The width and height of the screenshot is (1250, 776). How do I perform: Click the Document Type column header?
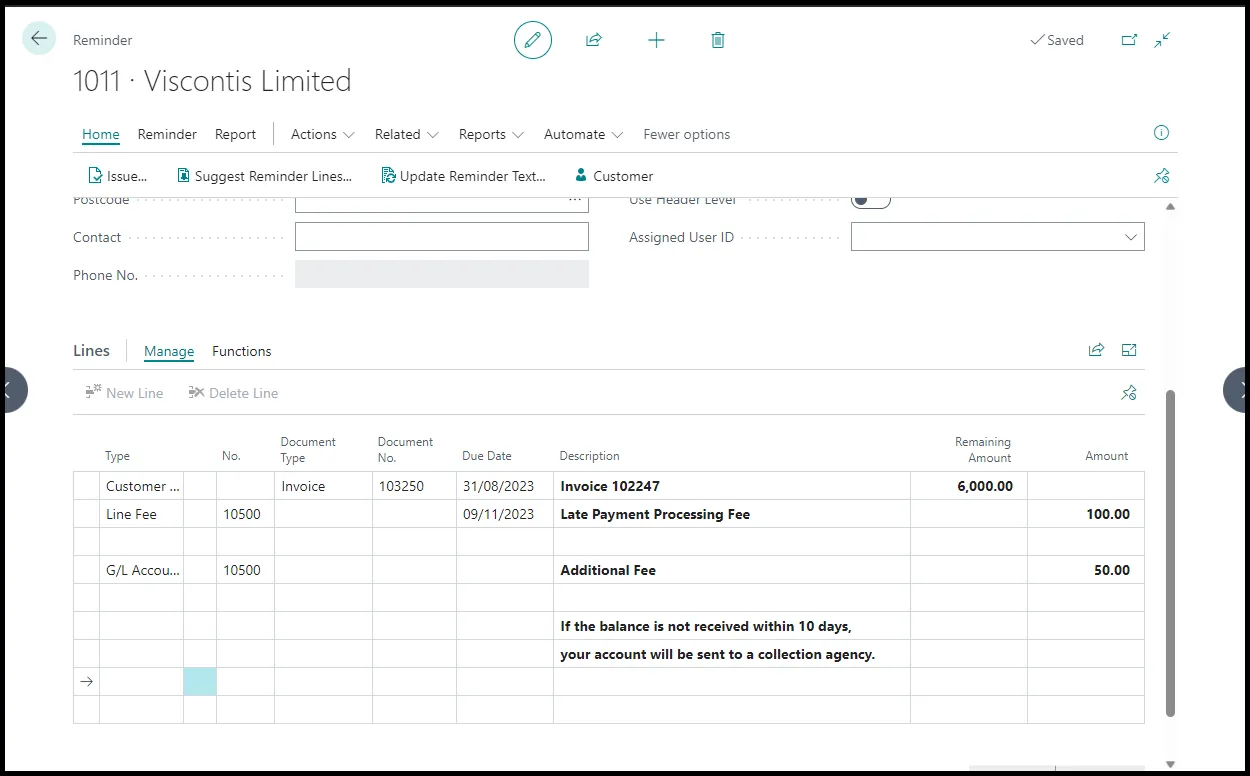[308, 450]
